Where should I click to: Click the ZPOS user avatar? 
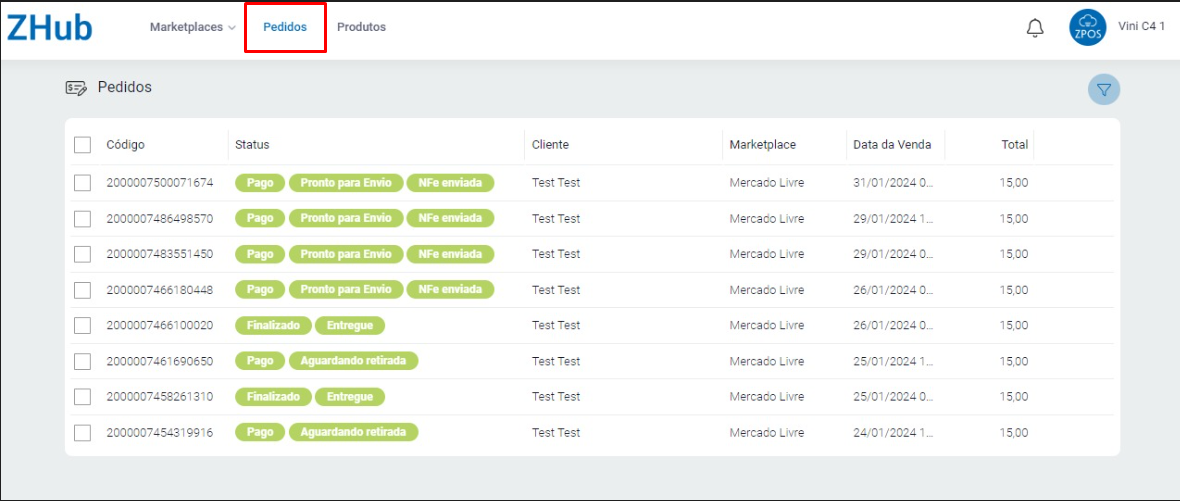1087,28
